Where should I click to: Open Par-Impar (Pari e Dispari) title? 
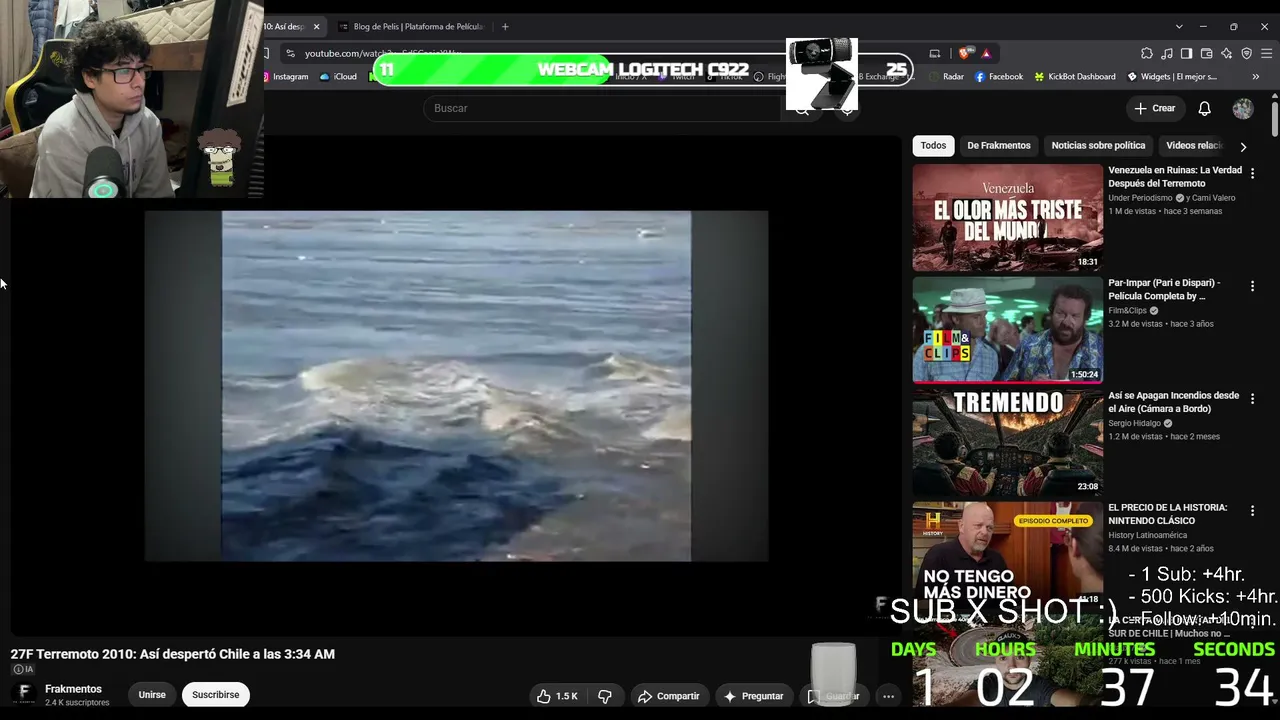click(x=1164, y=290)
